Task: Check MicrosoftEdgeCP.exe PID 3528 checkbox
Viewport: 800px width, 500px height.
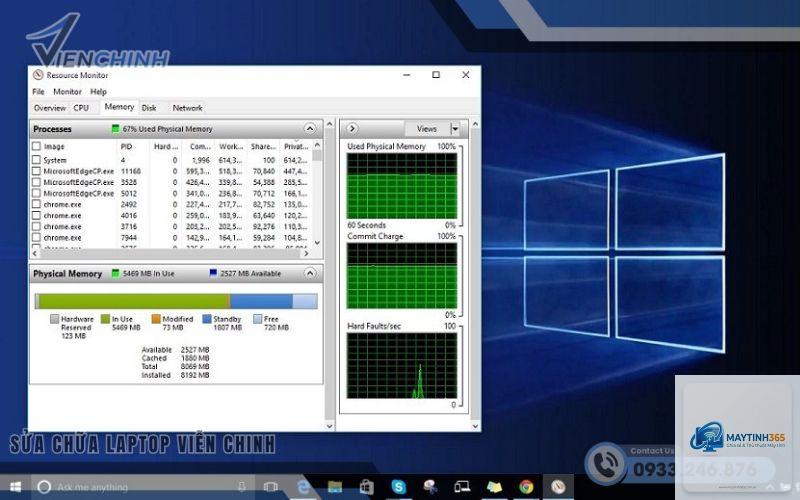Action: click(36, 182)
